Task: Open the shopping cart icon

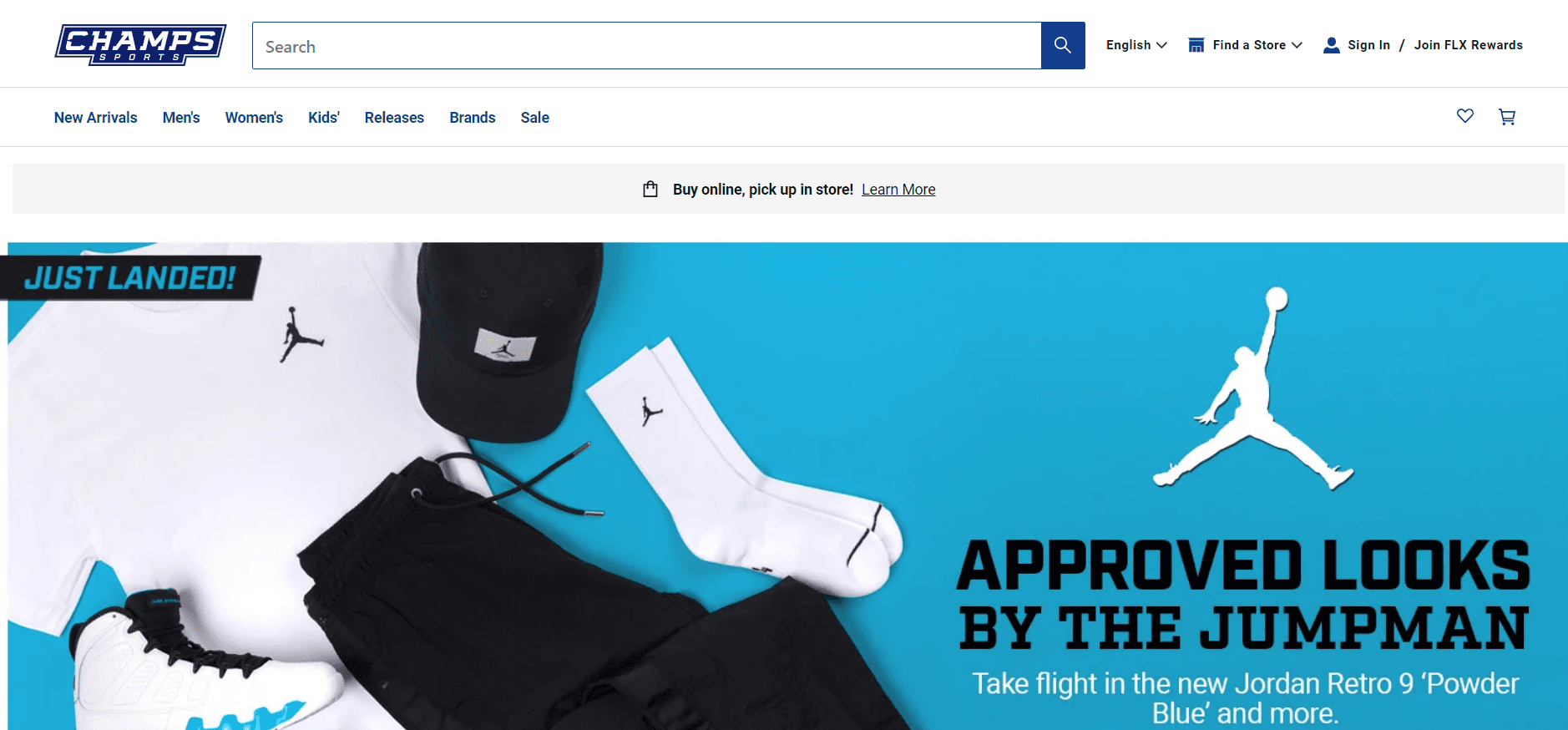Action: (x=1507, y=117)
